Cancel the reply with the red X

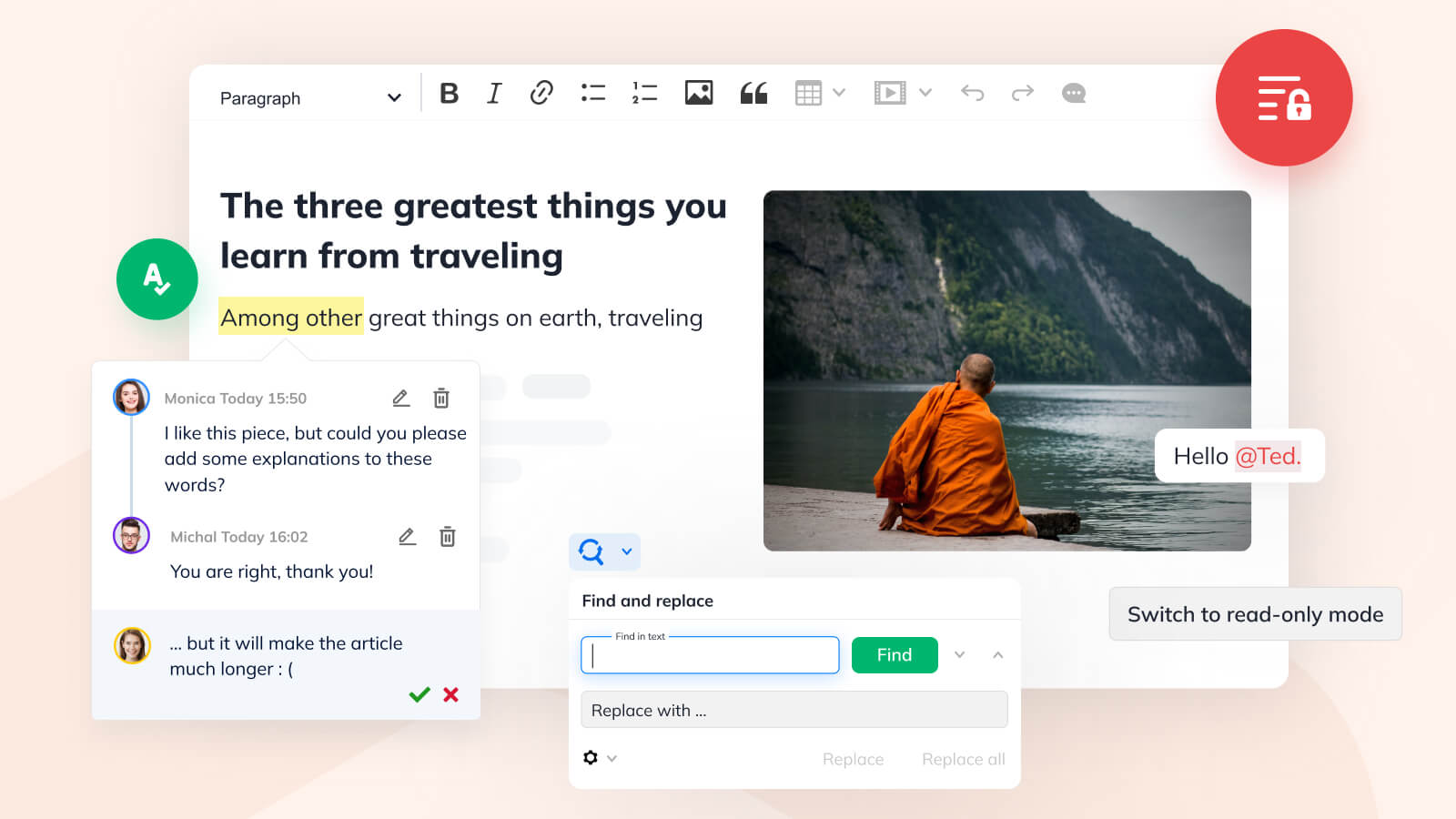(450, 695)
